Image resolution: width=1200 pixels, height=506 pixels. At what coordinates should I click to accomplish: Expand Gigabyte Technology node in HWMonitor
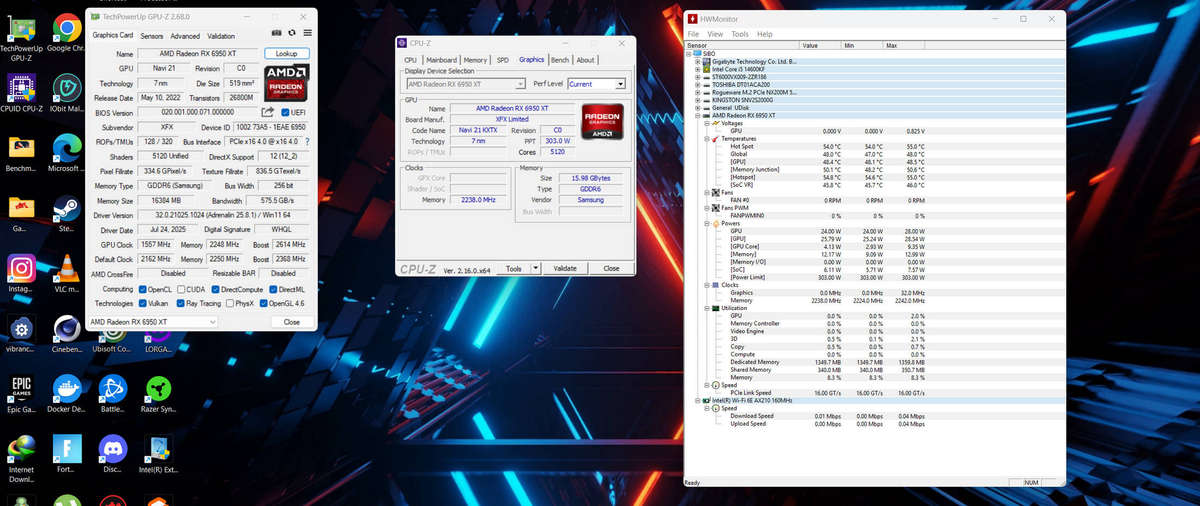tap(698, 61)
